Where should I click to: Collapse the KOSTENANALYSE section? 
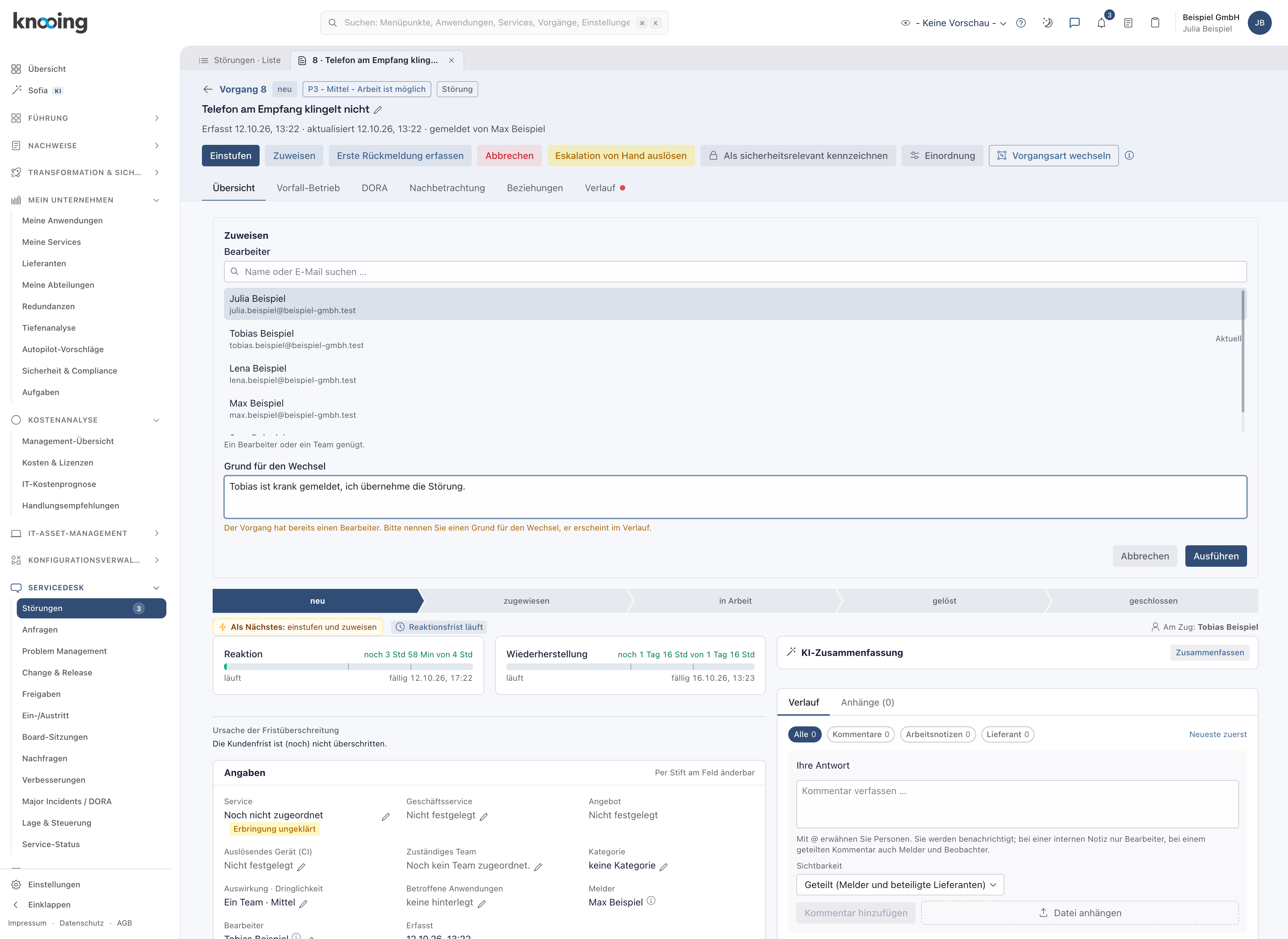[x=85, y=420]
